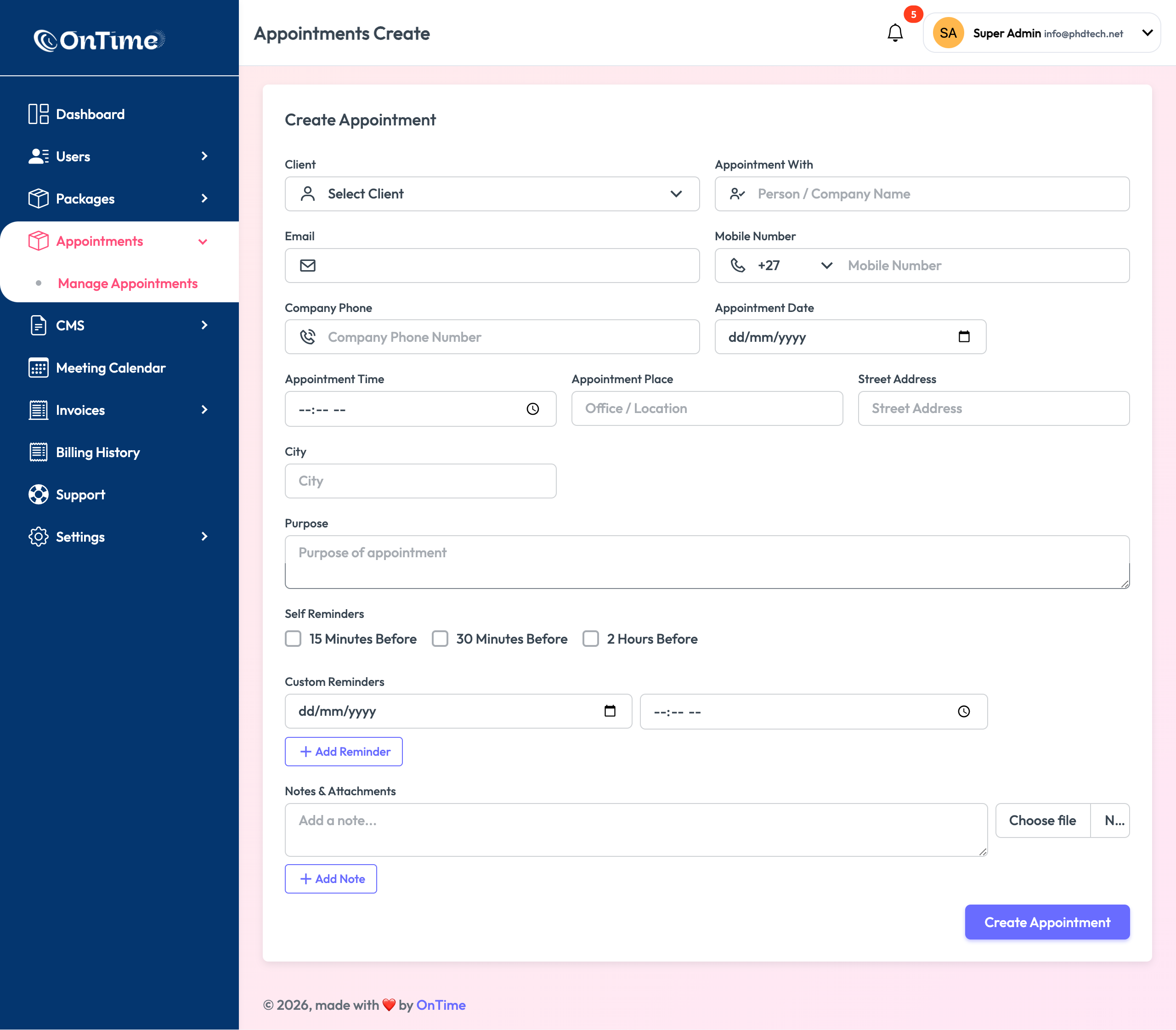The width and height of the screenshot is (1176, 1030).
Task: Check the 30 Minutes Before option
Action: (x=440, y=639)
